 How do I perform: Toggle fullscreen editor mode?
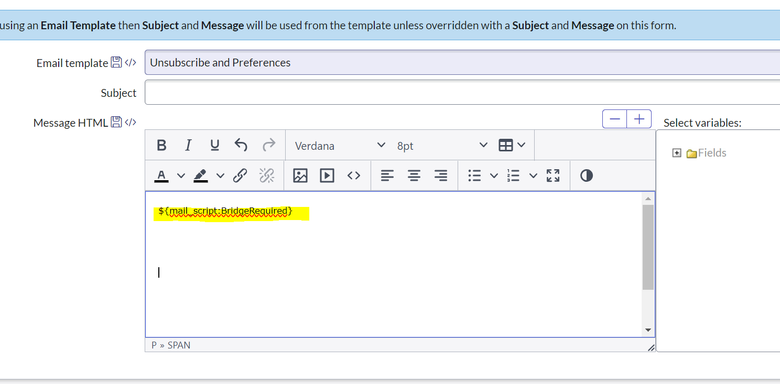[553, 176]
